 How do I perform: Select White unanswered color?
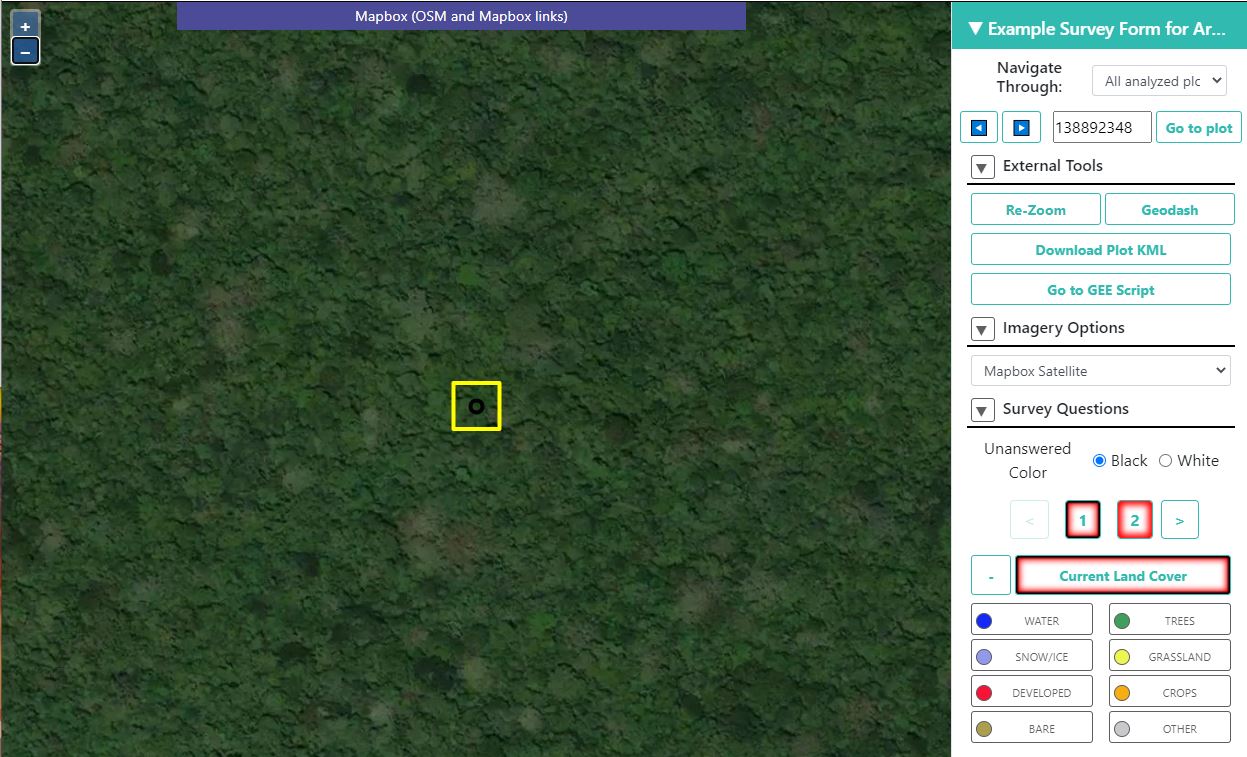click(x=1165, y=461)
